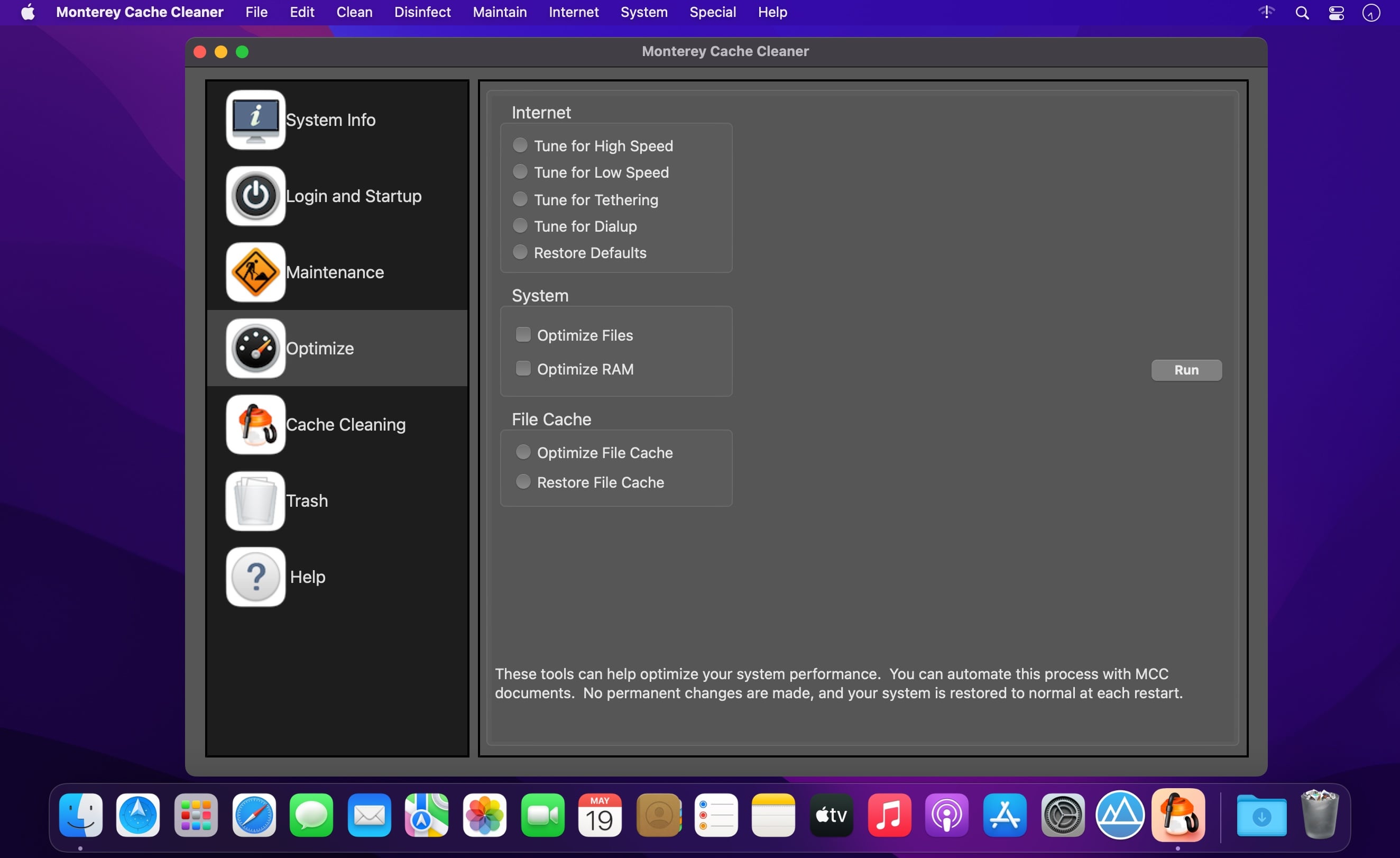This screenshot has height=858, width=1400.
Task: Open Music app in the dock
Action: (889, 815)
